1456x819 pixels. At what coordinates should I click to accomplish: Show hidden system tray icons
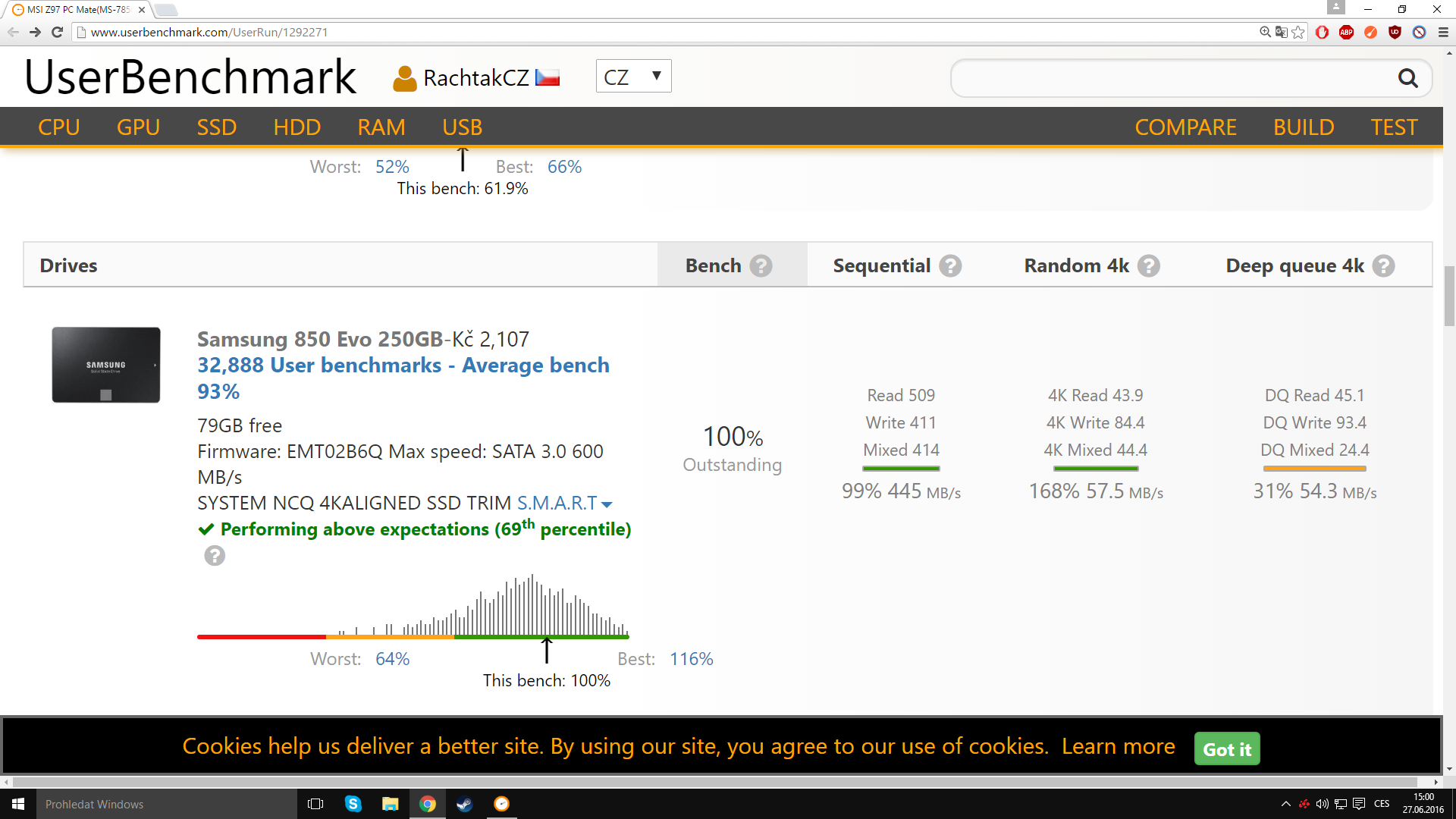1285,804
